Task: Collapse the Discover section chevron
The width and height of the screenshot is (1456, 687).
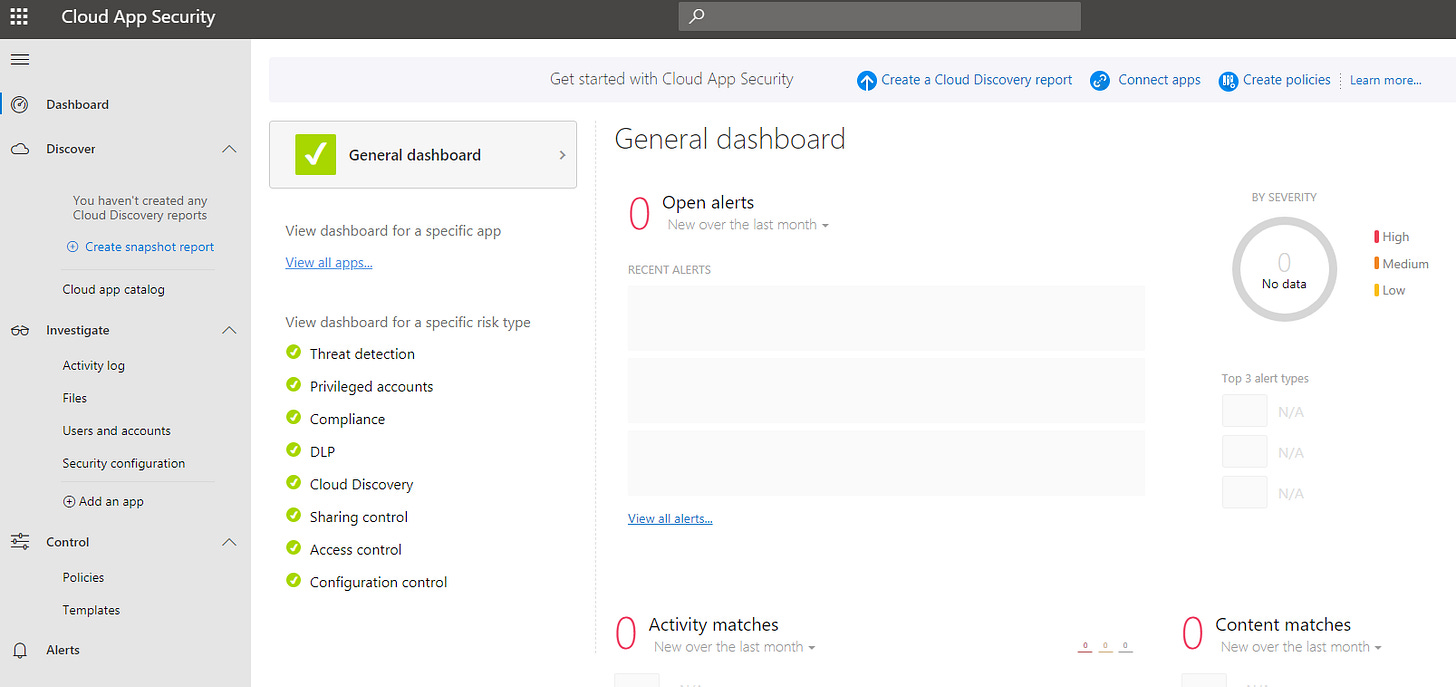Action: tap(229, 149)
